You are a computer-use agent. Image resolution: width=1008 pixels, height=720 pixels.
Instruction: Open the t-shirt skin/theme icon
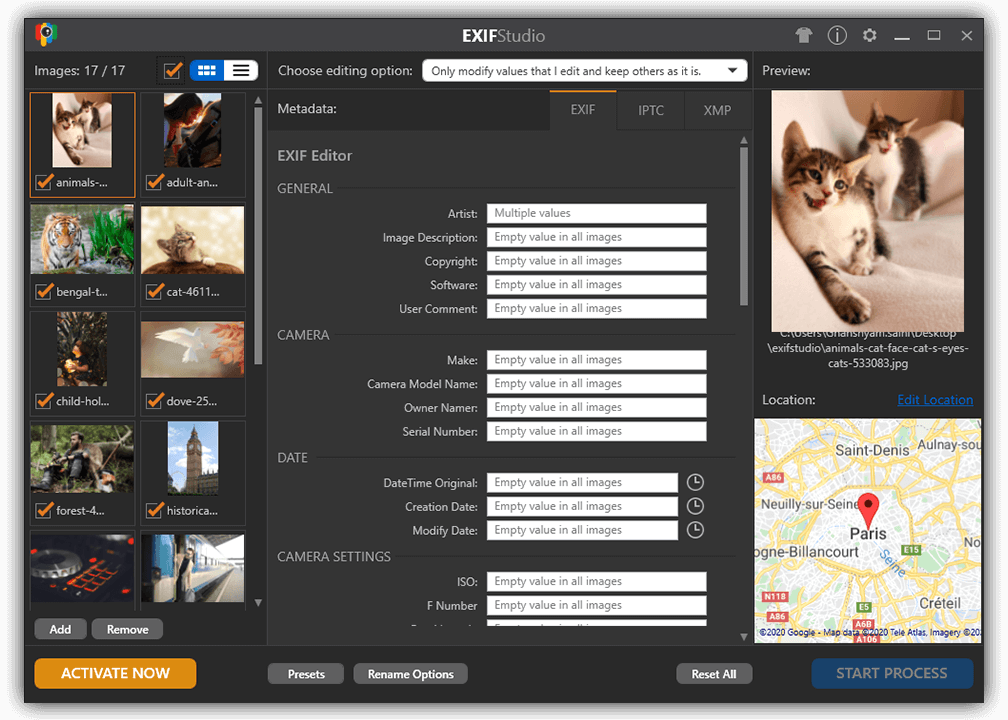coord(804,35)
